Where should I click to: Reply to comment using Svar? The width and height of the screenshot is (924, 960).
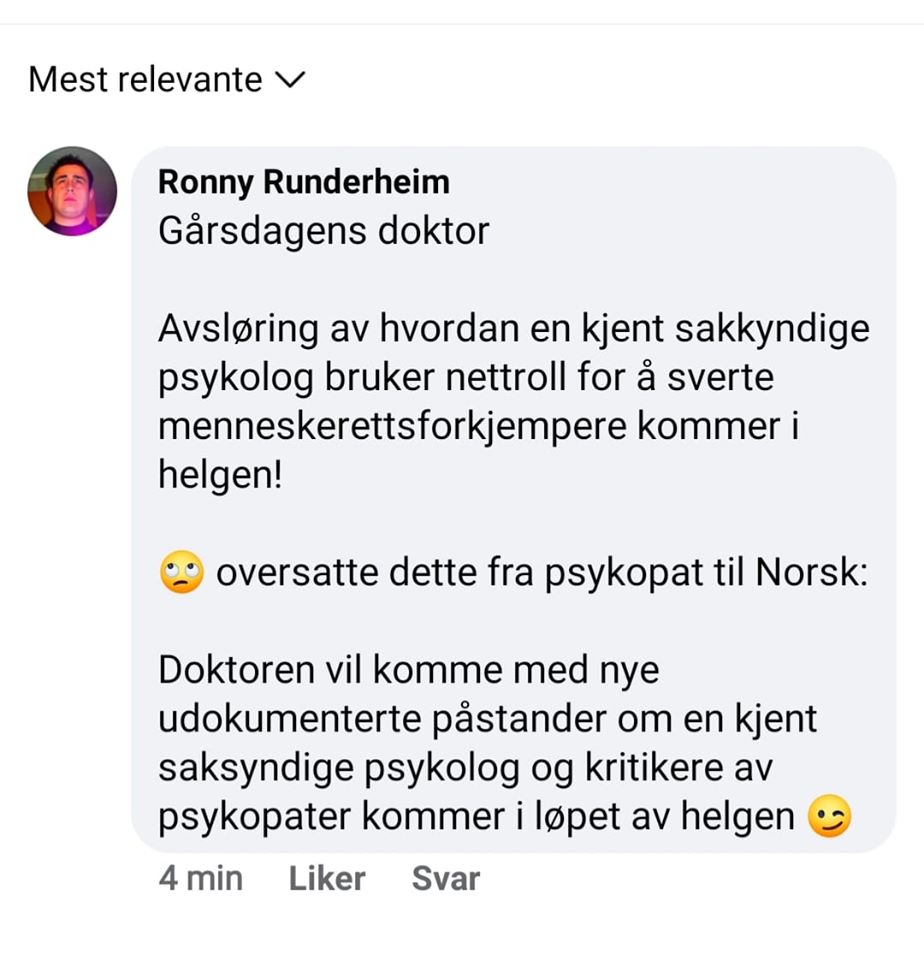pos(446,879)
